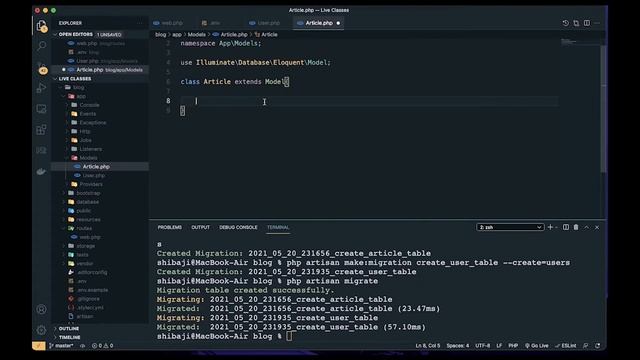Click the feedback icon in status bar
The image size is (640, 360).
586,346
